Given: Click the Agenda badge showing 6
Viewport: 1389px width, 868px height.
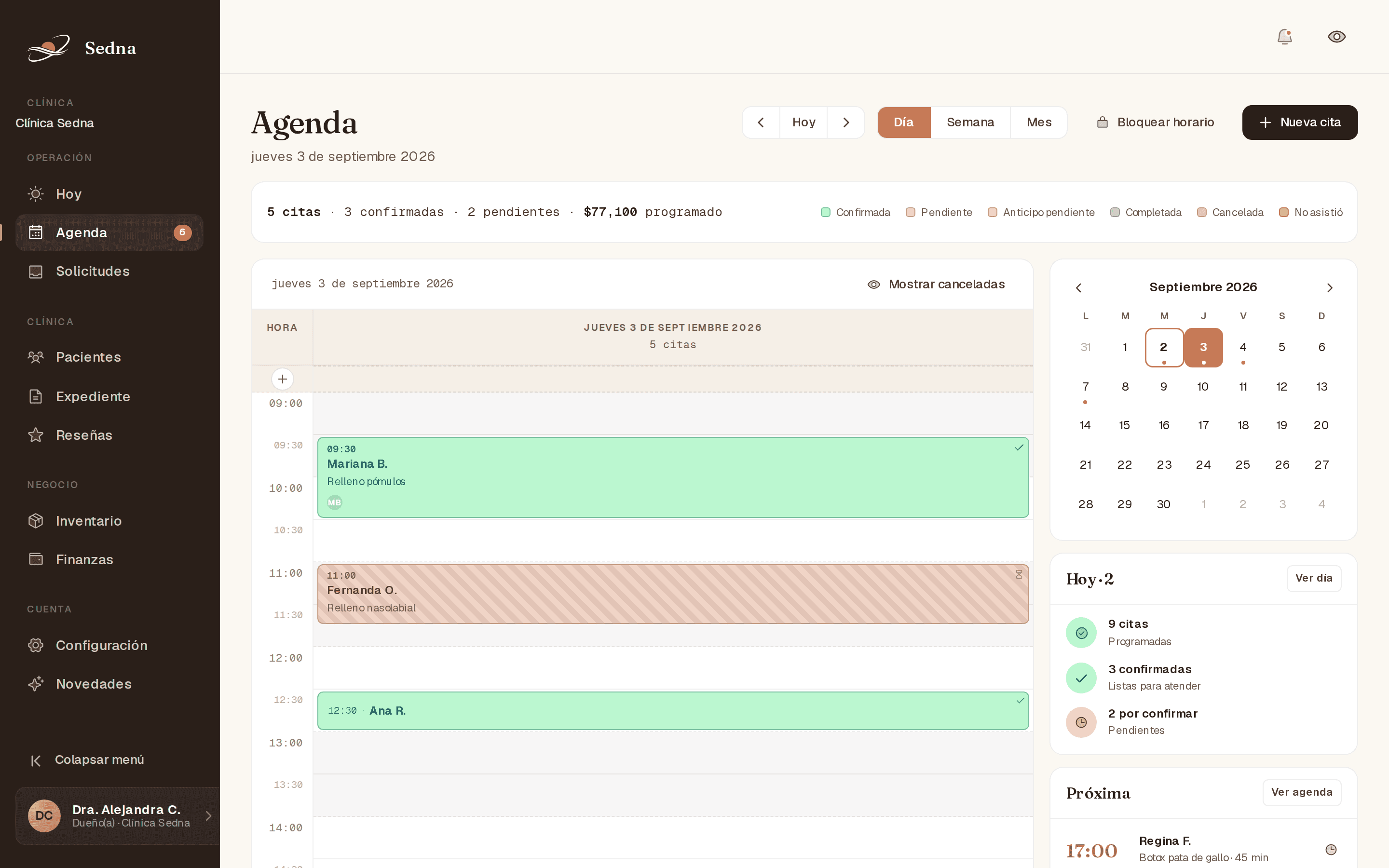Looking at the screenshot, I should coord(182,232).
